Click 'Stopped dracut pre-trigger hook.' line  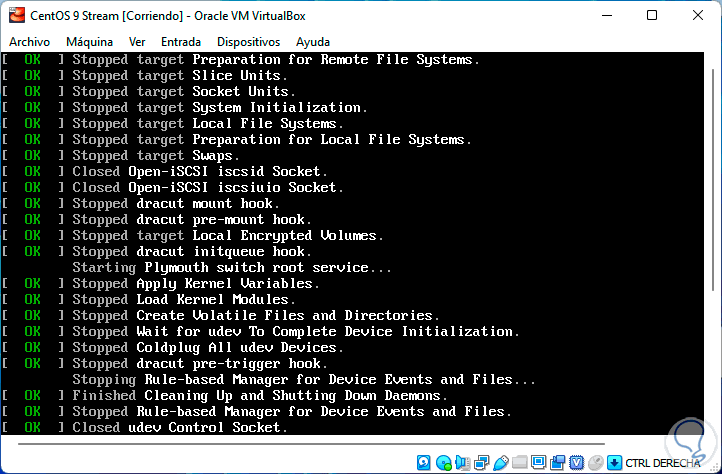pyautogui.click(x=200, y=363)
